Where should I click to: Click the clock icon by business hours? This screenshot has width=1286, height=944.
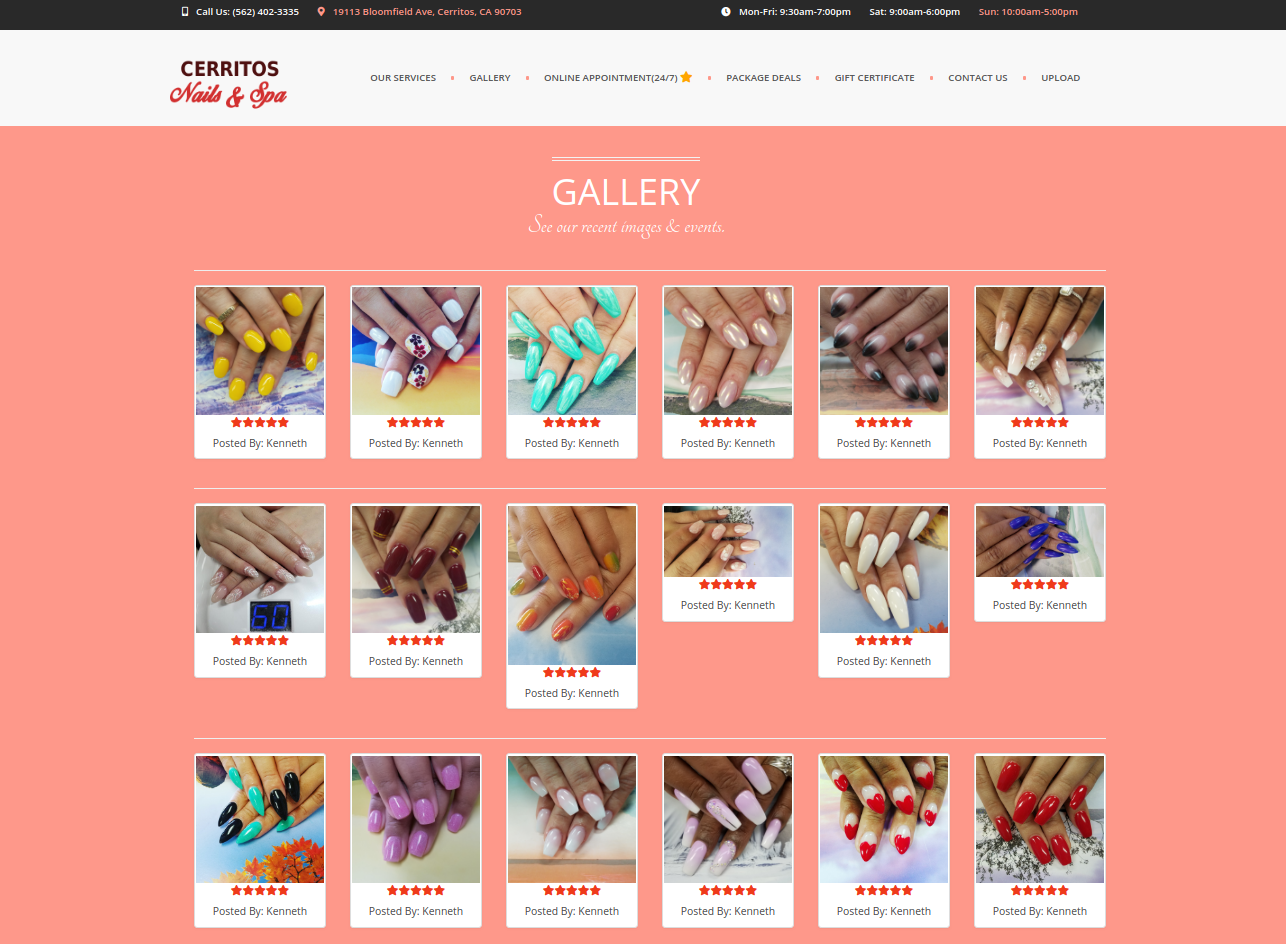pyautogui.click(x=726, y=12)
